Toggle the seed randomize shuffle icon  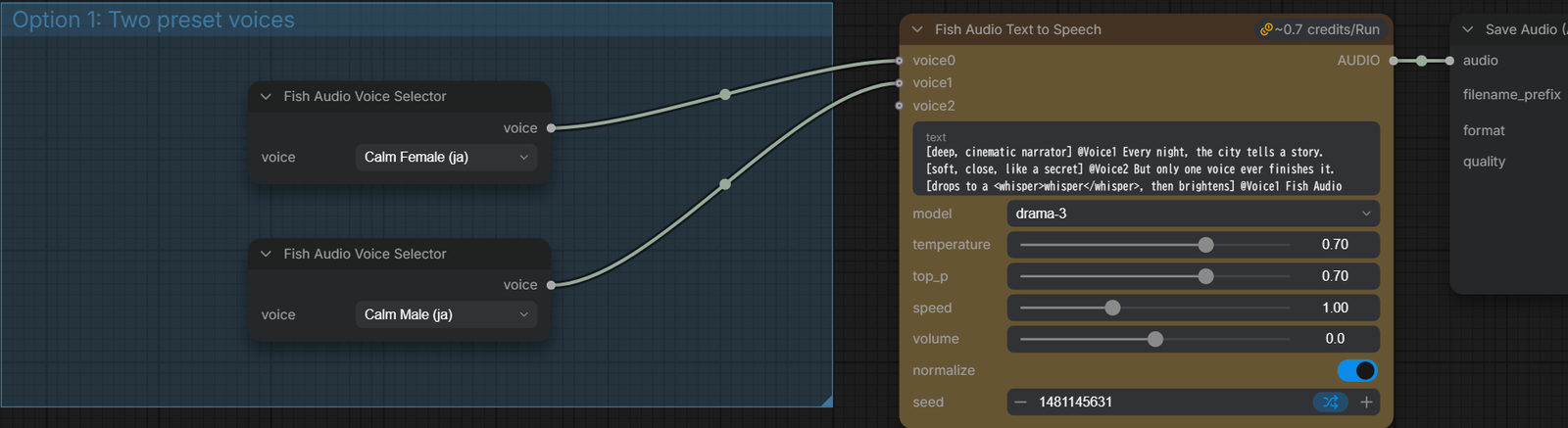1330,402
